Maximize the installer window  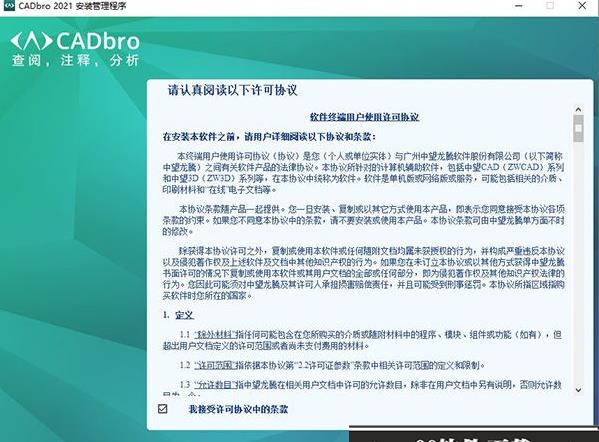click(550, 6)
